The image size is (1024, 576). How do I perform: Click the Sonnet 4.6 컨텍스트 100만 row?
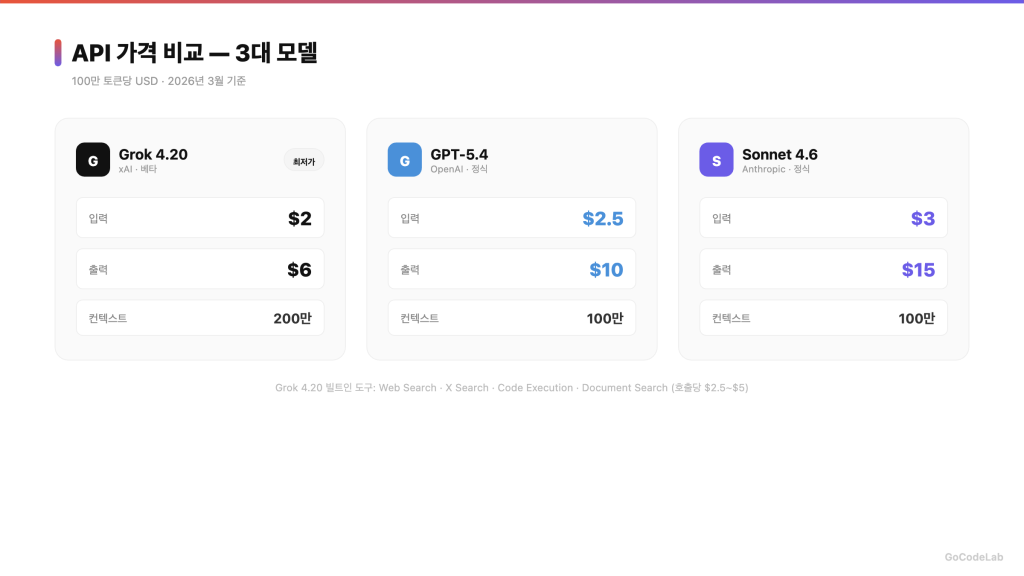tap(823, 318)
